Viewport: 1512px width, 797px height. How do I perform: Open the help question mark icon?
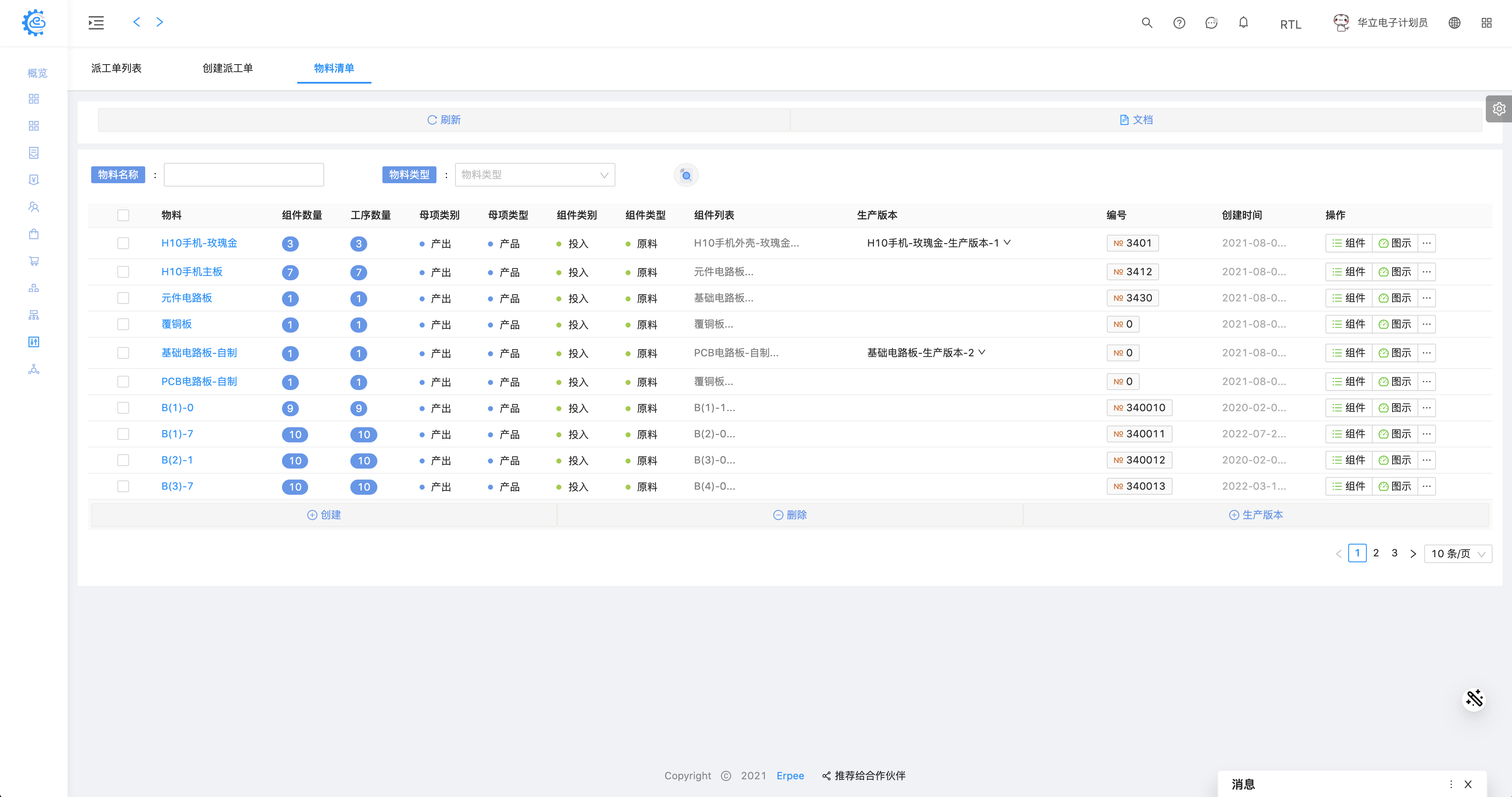point(1179,23)
